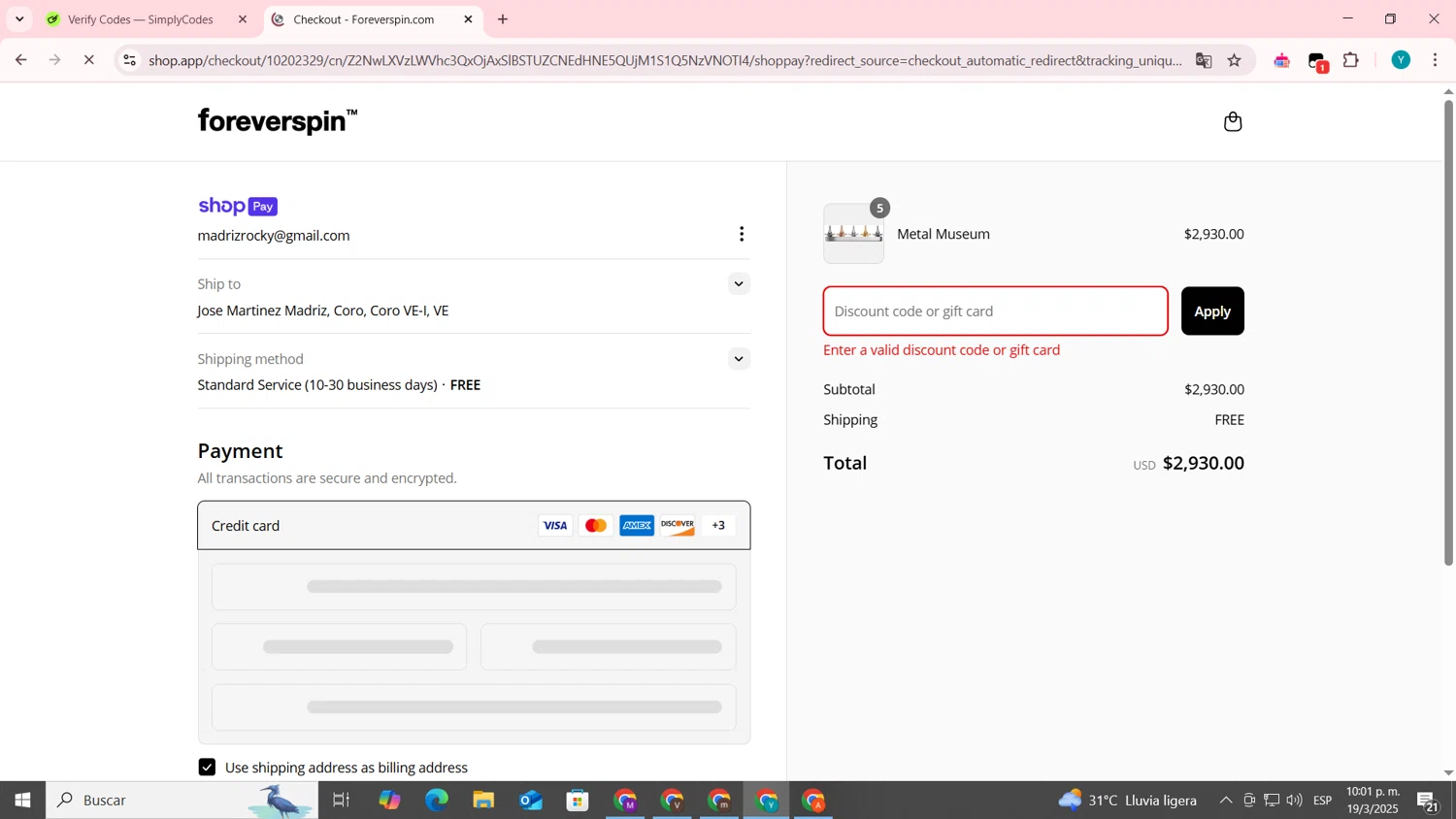Viewport: 1456px width, 819px height.
Task: Show the +3 more card types
Action: click(x=718, y=526)
